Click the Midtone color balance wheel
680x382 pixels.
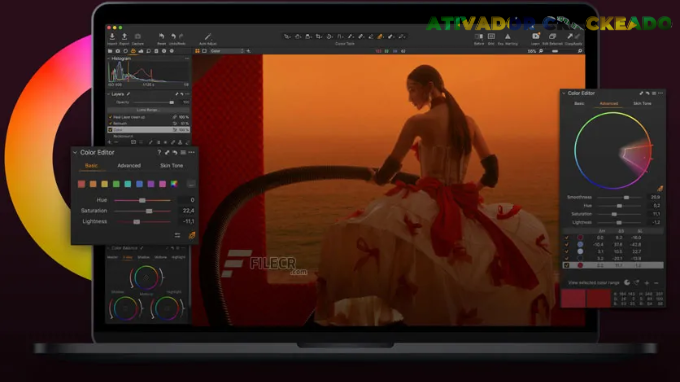pos(146,278)
